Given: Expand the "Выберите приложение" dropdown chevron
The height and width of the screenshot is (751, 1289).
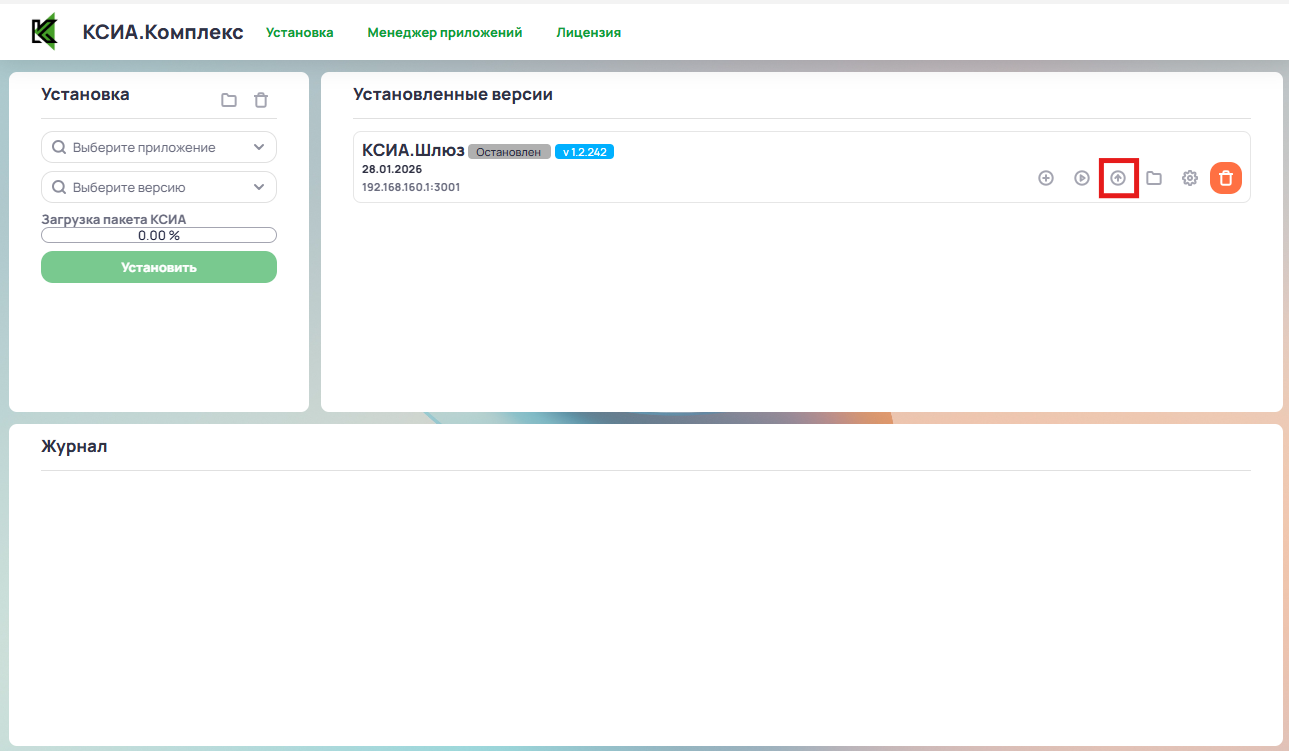Looking at the screenshot, I should click(259, 147).
